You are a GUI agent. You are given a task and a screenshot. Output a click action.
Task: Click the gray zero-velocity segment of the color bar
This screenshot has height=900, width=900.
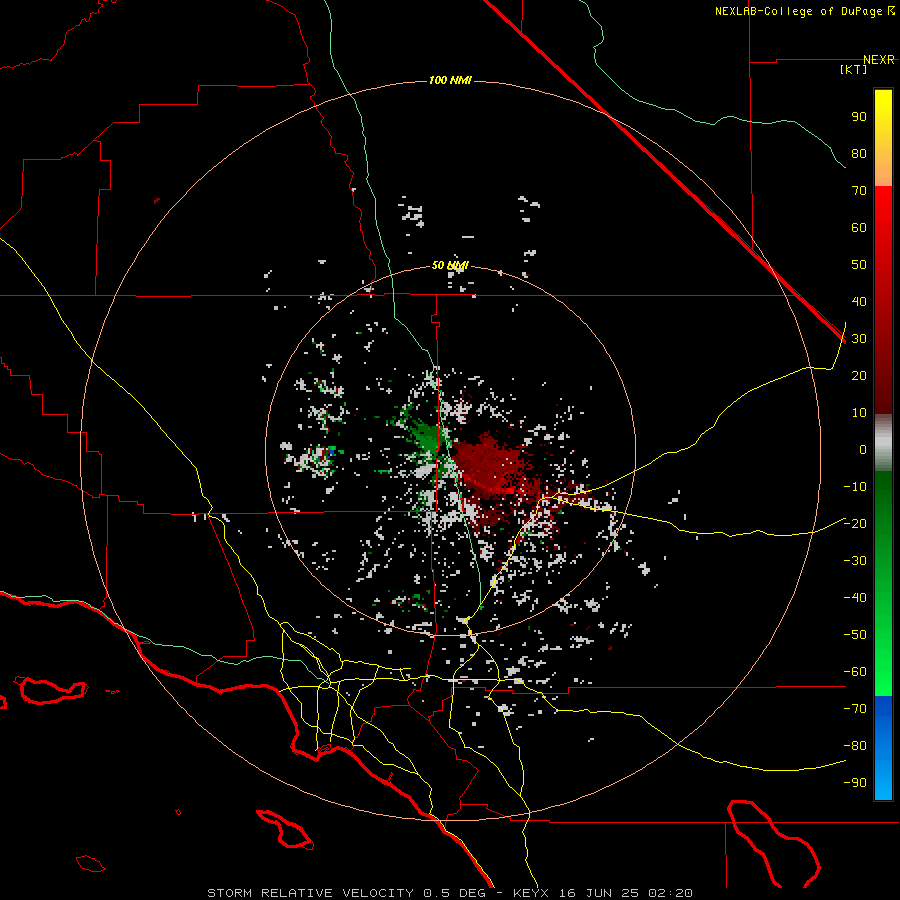[883, 443]
